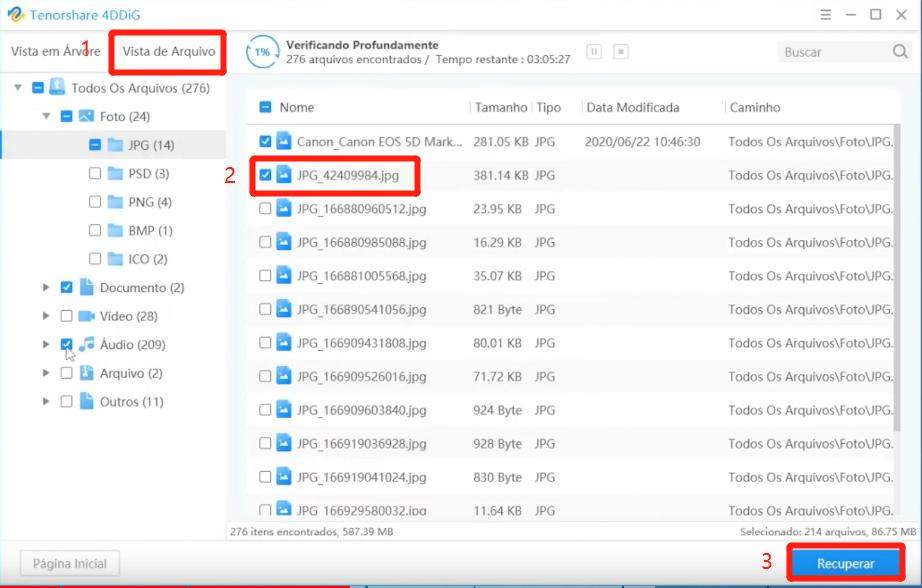
Task: Expand the Arquivo (2) tree node
Action: click(46, 373)
